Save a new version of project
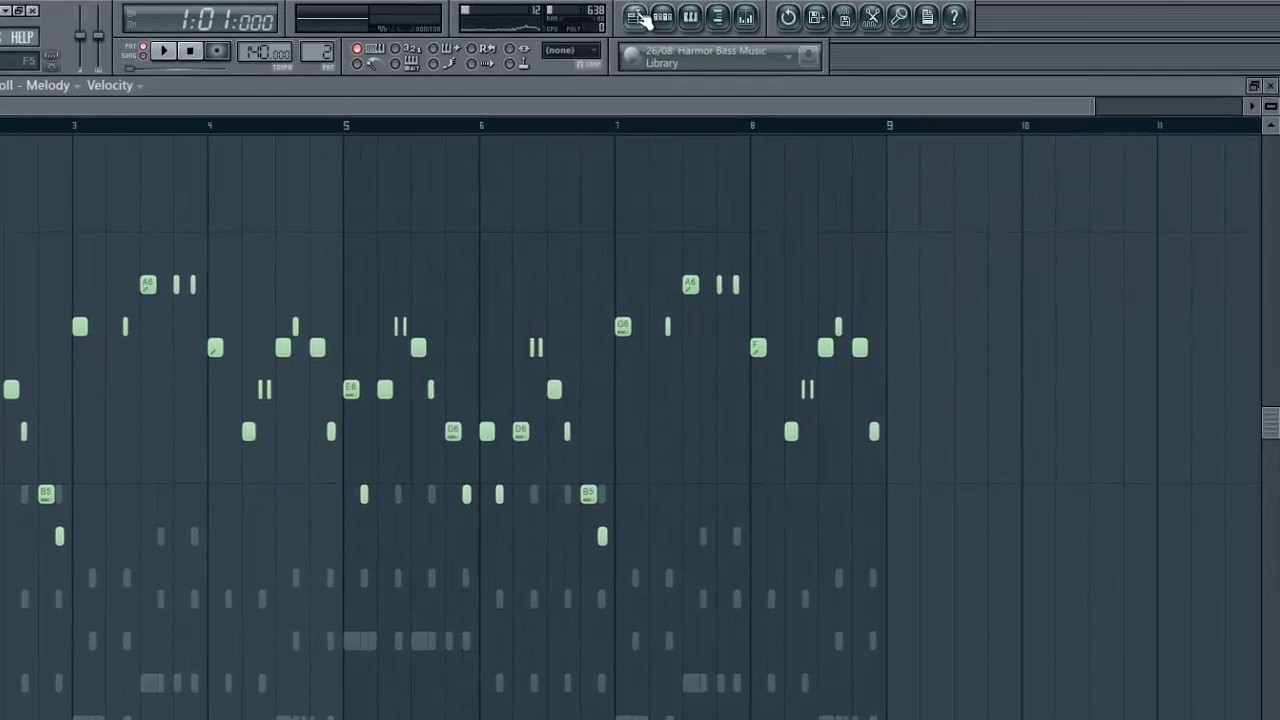 click(x=816, y=17)
